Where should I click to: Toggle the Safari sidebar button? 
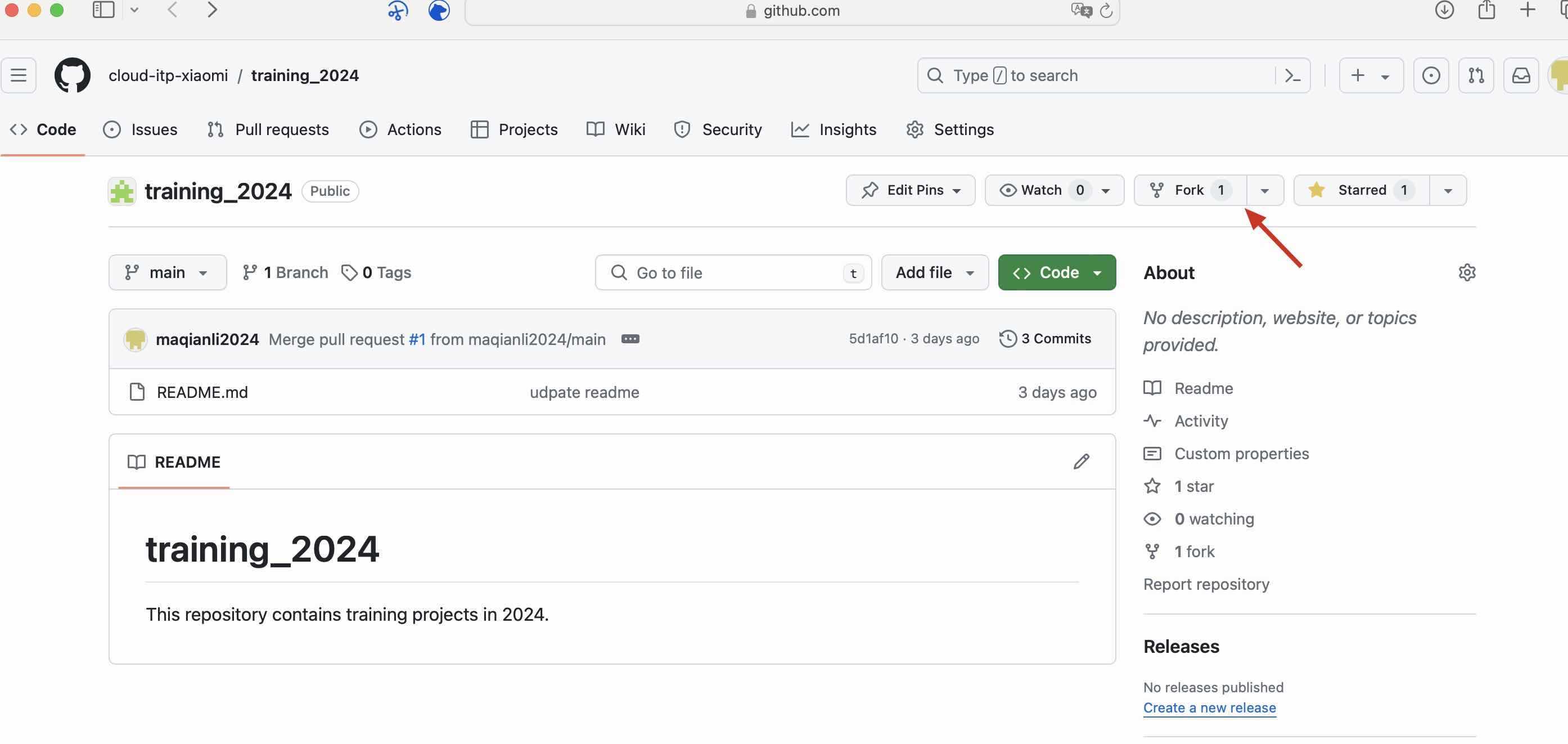[x=103, y=10]
